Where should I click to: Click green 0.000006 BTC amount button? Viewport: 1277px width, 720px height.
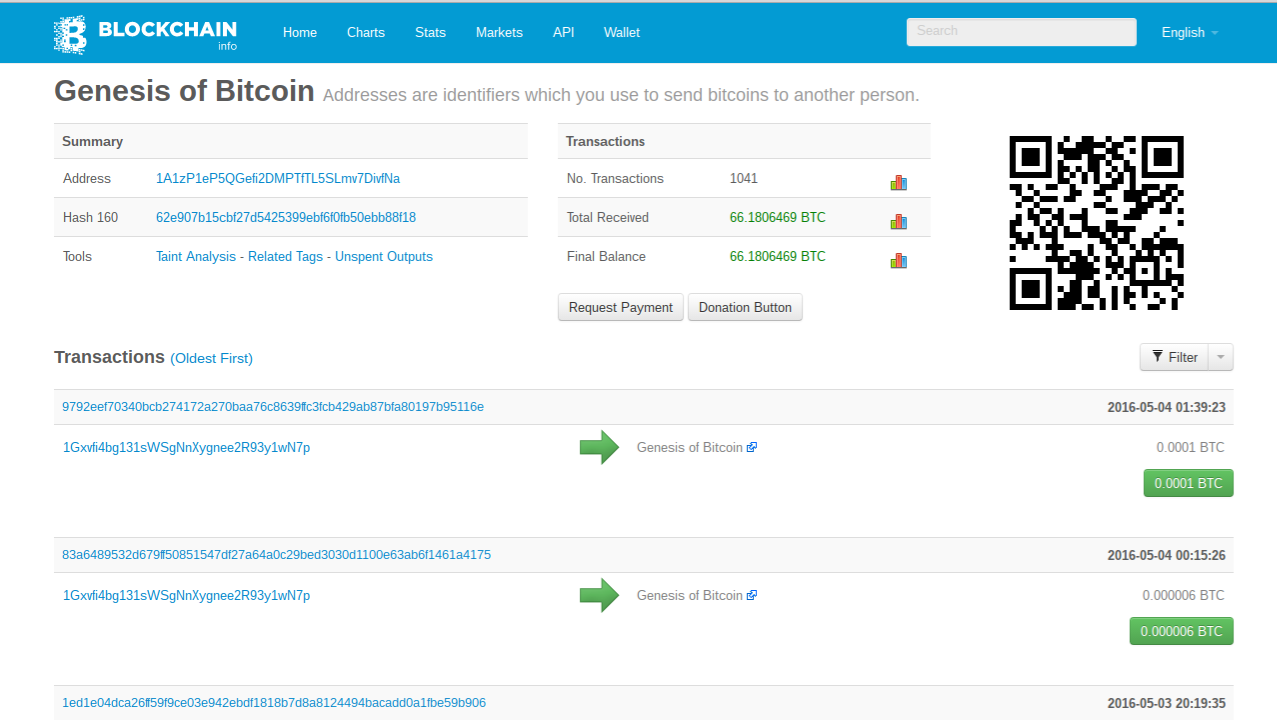coord(1182,631)
